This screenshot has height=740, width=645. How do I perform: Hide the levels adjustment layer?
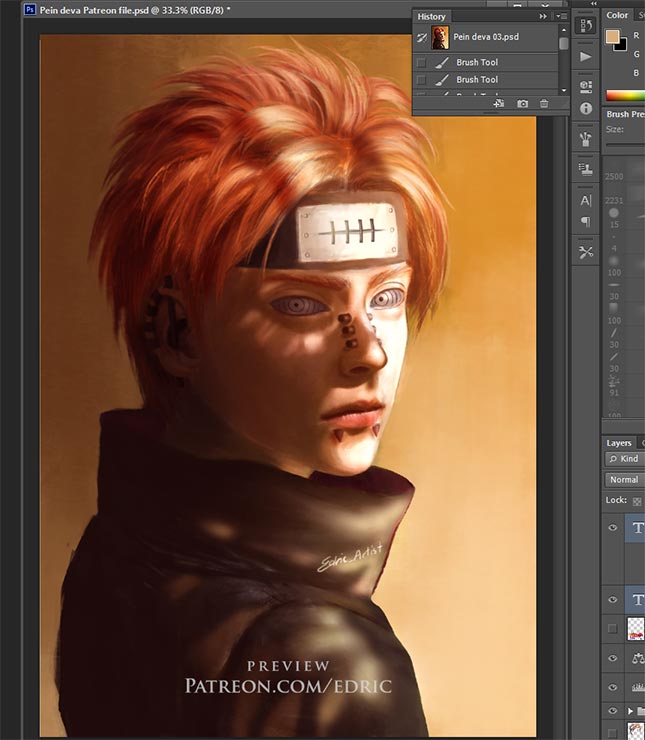click(x=612, y=687)
